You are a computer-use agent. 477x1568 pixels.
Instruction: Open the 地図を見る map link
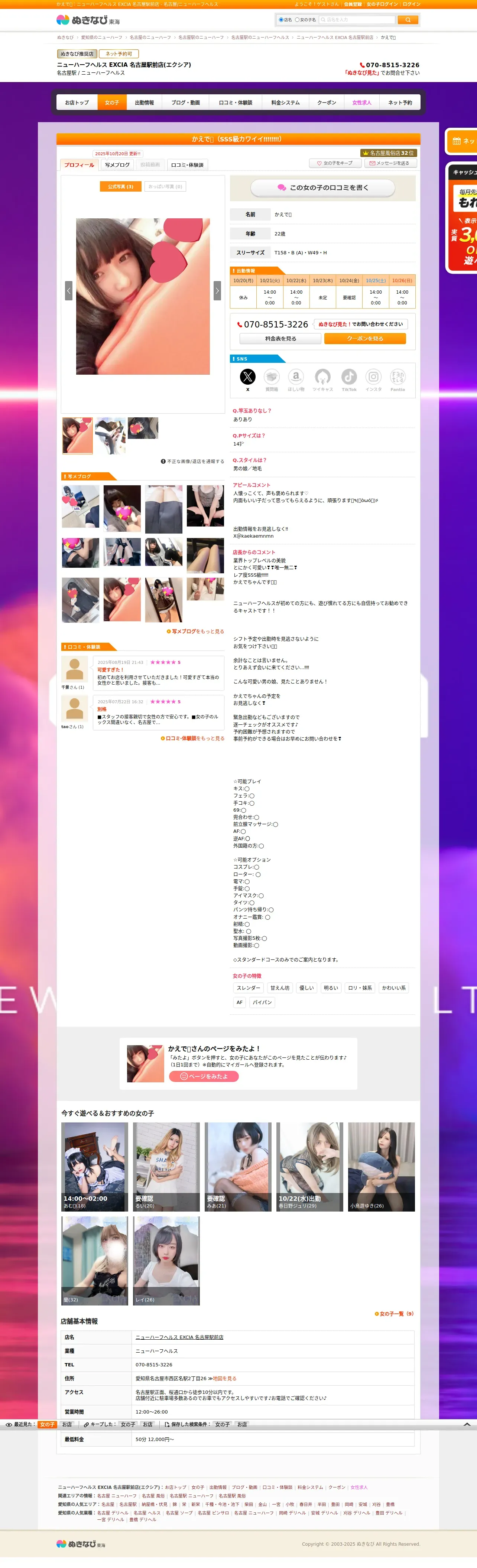(x=224, y=1378)
